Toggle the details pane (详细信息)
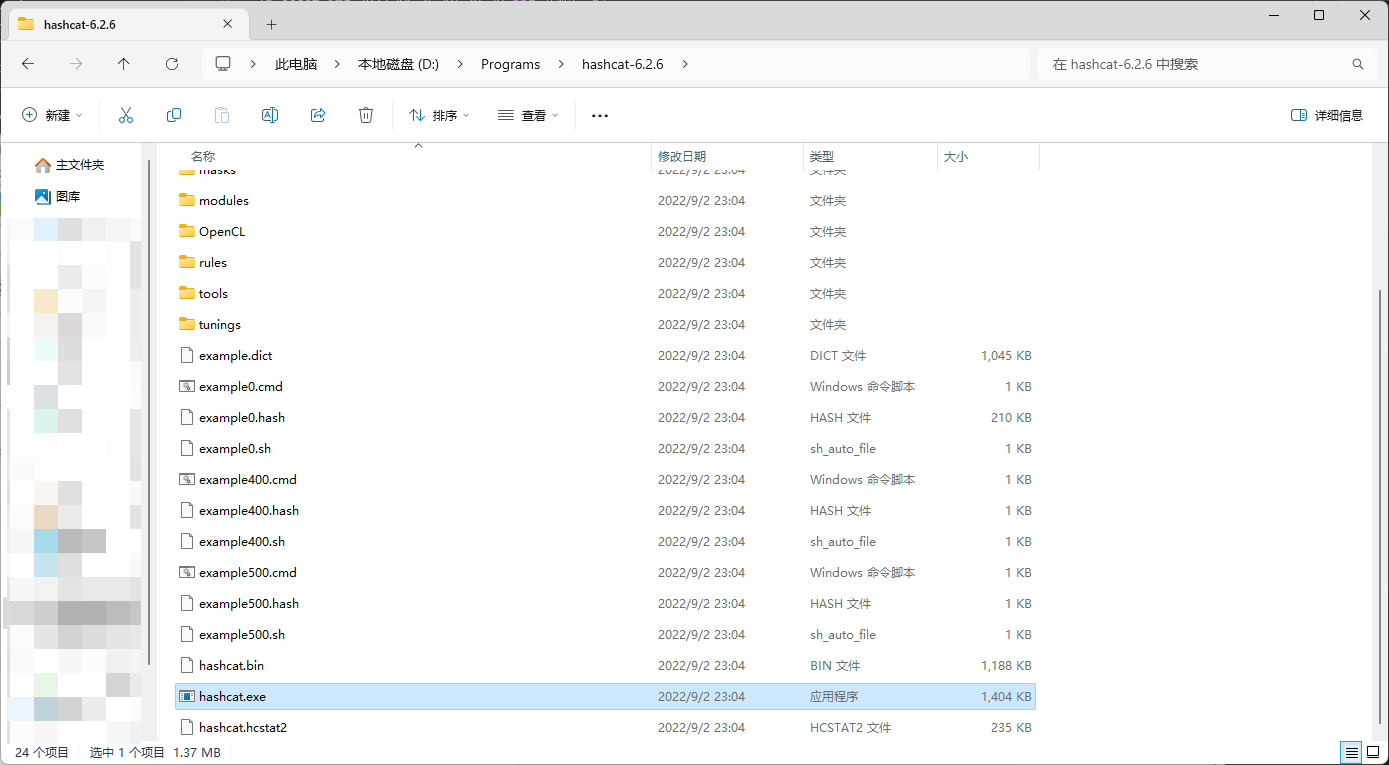The image size is (1389, 765). click(x=1327, y=115)
